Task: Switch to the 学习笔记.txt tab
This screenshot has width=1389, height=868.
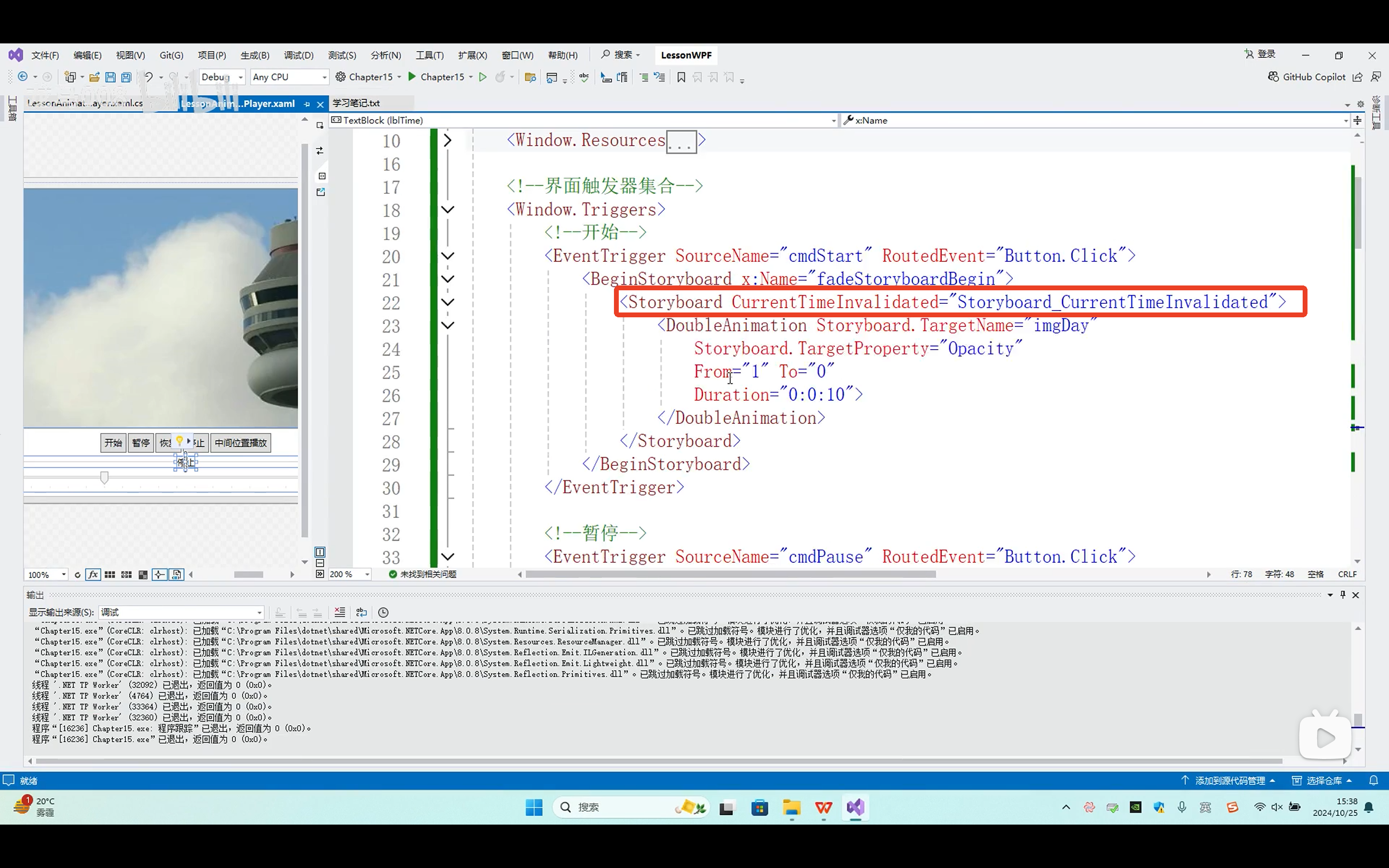Action: tap(356, 103)
